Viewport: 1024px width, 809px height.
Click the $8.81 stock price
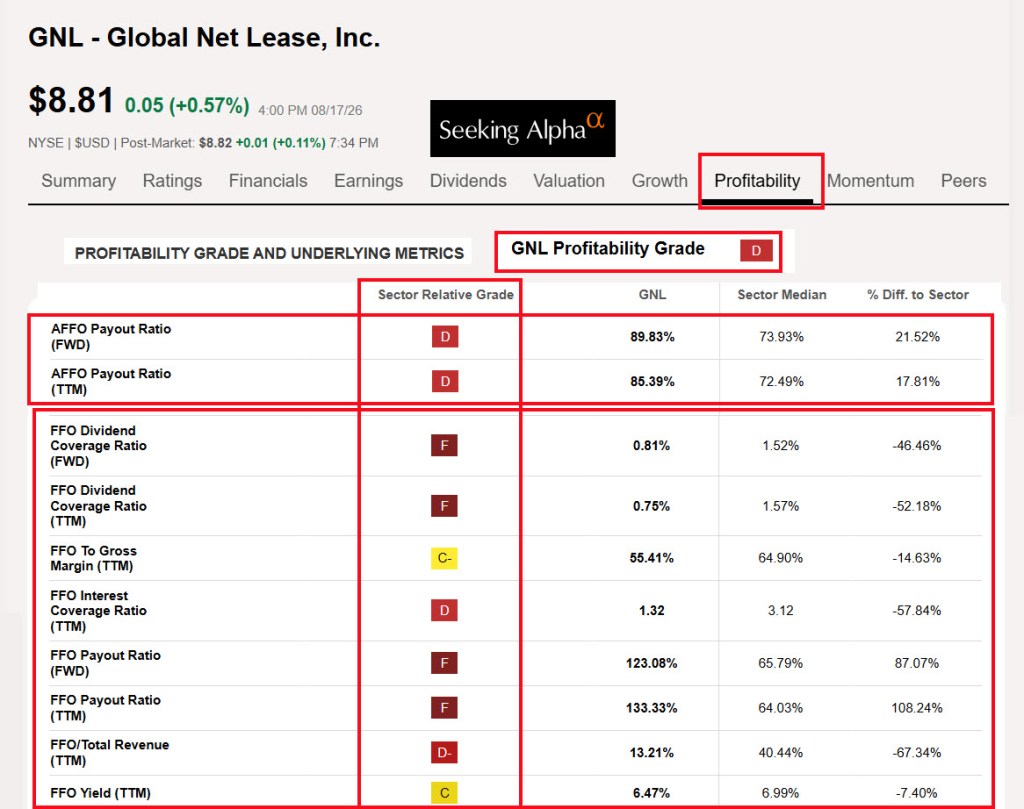(71, 101)
